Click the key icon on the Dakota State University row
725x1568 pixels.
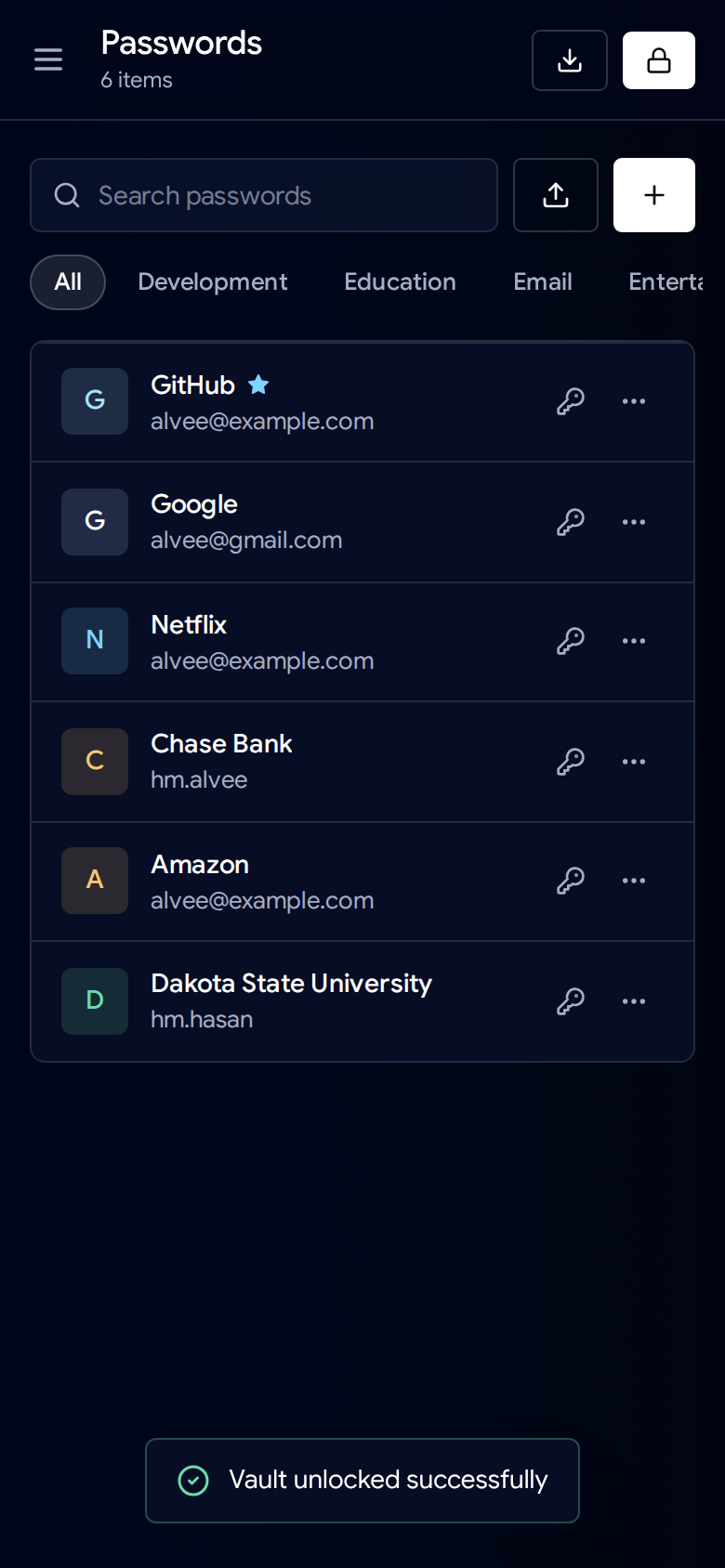click(571, 1001)
